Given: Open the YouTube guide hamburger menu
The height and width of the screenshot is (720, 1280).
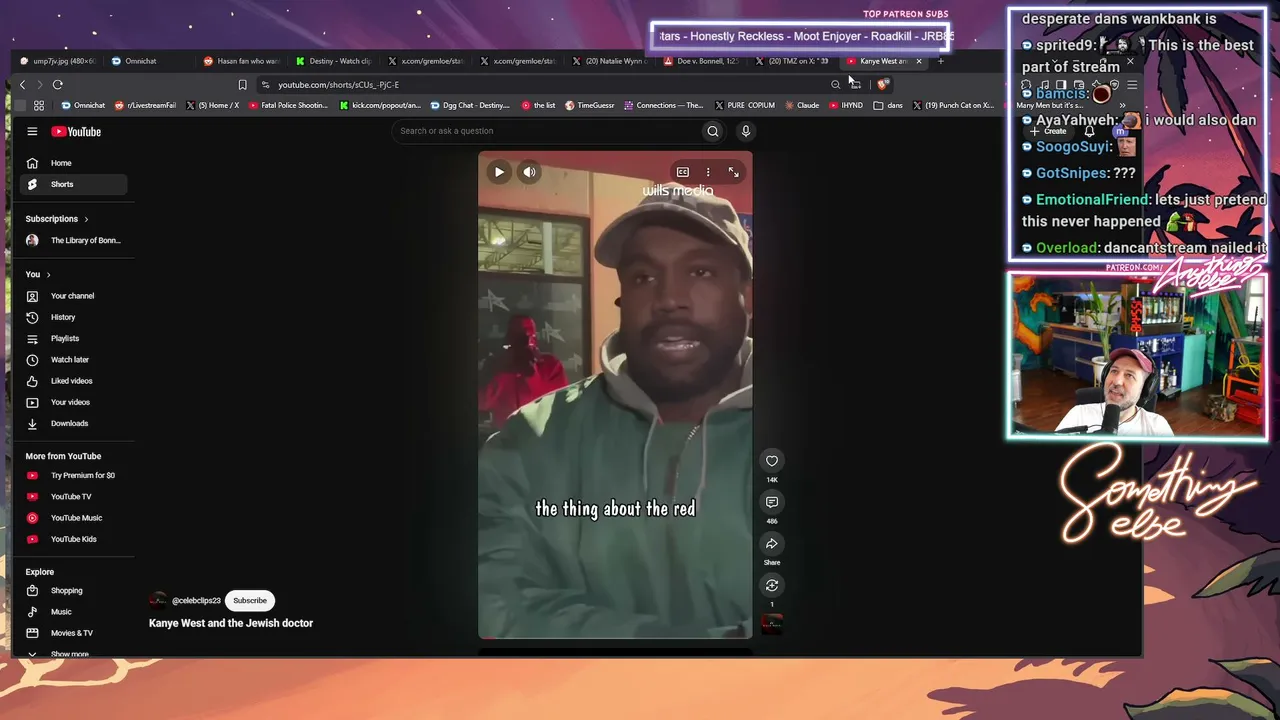Looking at the screenshot, I should click(x=32, y=131).
